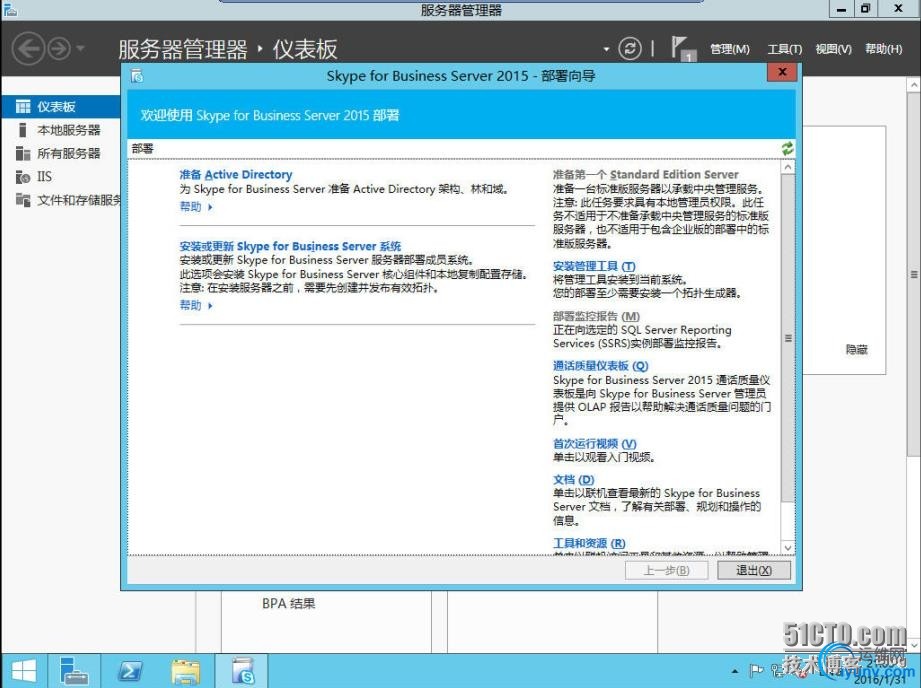Open the 首次运行视频 (V) link
Image resolution: width=921 pixels, height=688 pixels.
594,444
